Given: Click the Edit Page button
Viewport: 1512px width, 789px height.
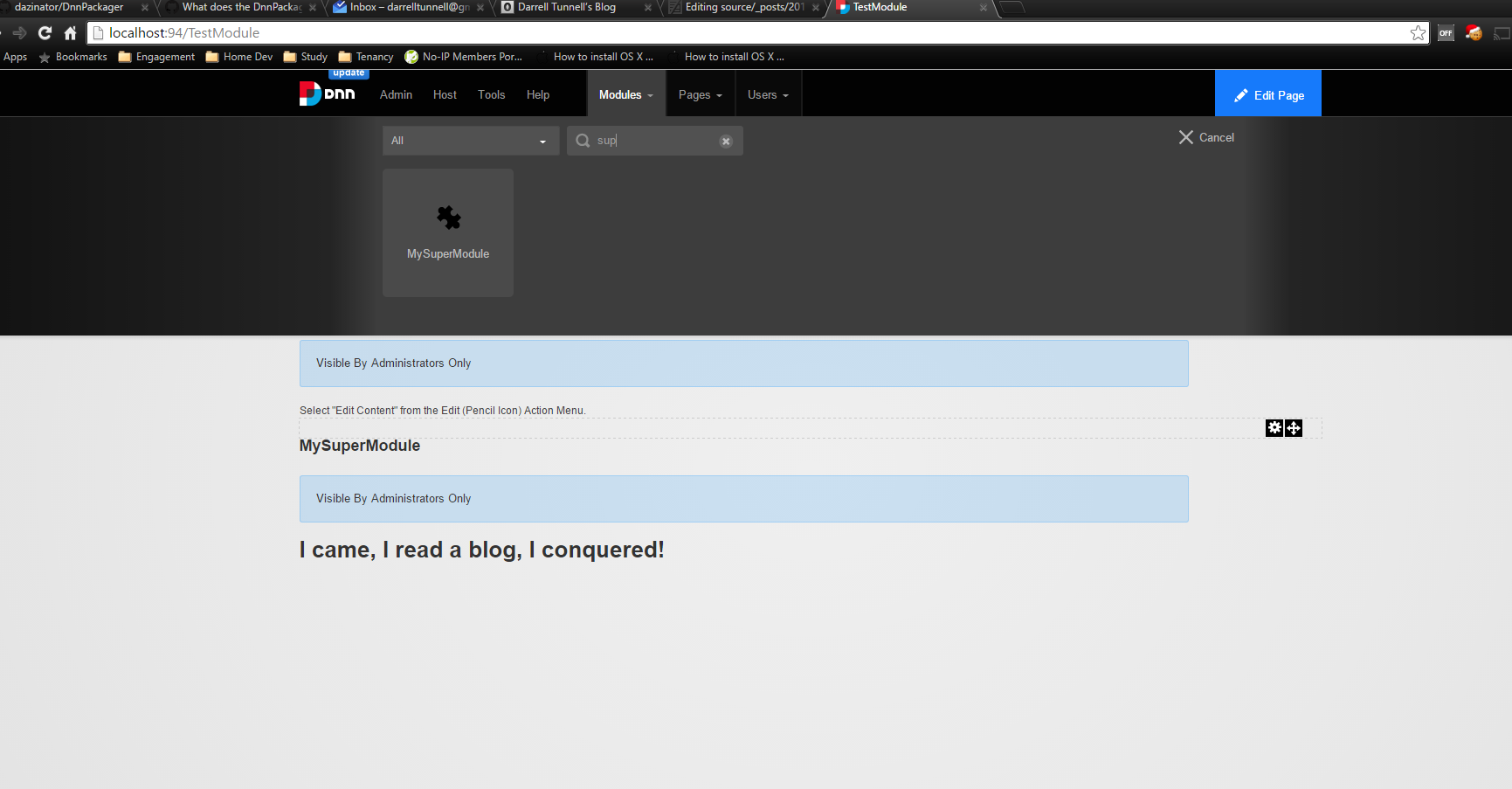Looking at the screenshot, I should (x=1268, y=94).
